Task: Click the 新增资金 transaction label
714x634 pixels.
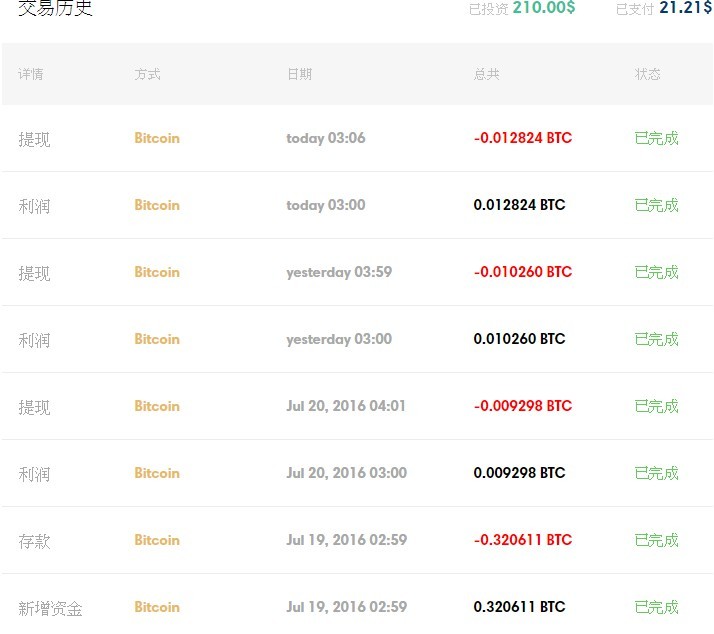Action: tap(50, 608)
